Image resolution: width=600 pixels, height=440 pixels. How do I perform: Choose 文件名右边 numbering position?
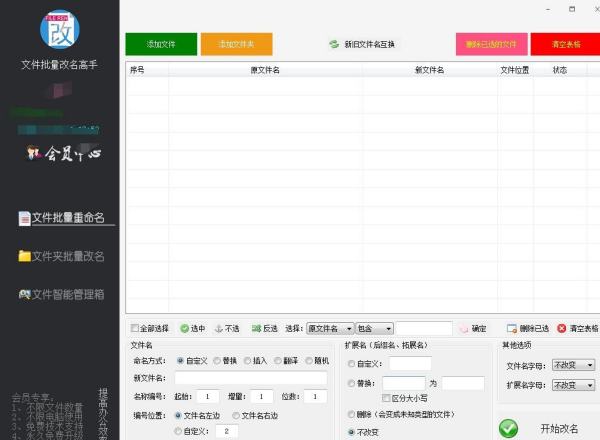tap(236, 414)
